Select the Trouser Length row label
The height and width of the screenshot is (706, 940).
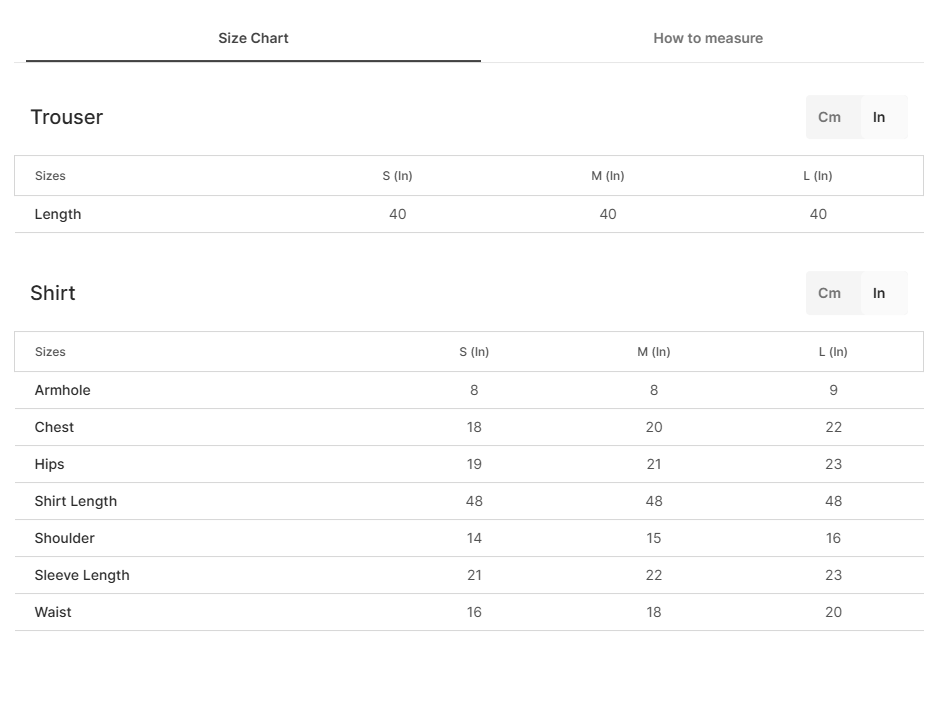[x=58, y=215]
